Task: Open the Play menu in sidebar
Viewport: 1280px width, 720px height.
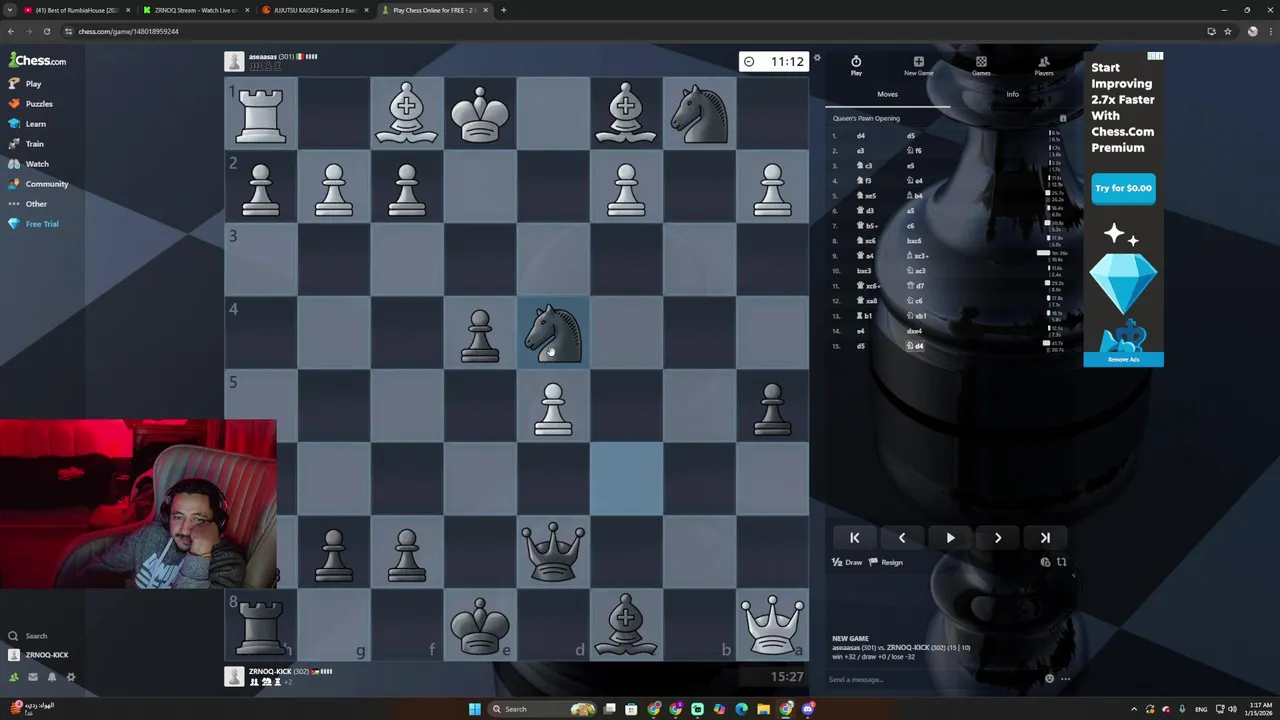Action: pos(25,84)
